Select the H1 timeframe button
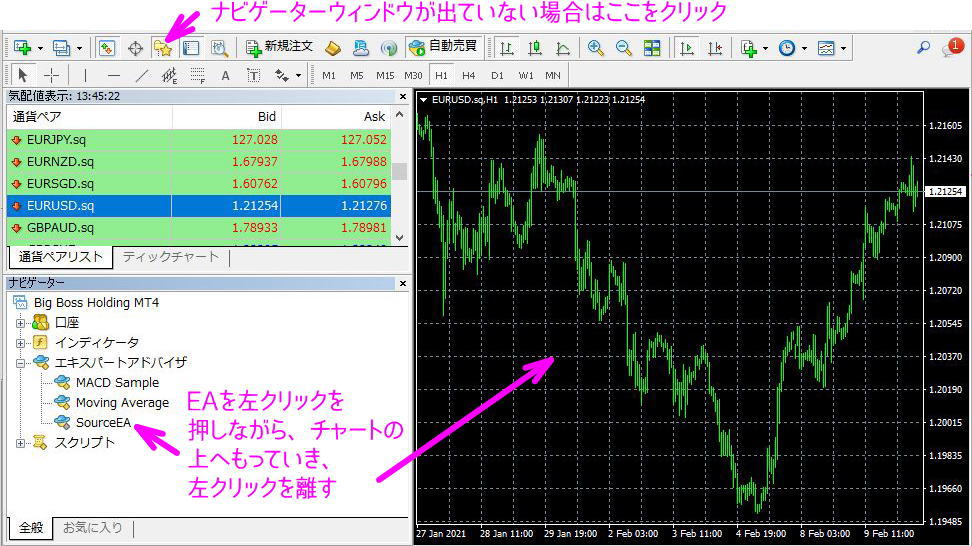This screenshot has height=546, width=972. pyautogui.click(x=441, y=76)
